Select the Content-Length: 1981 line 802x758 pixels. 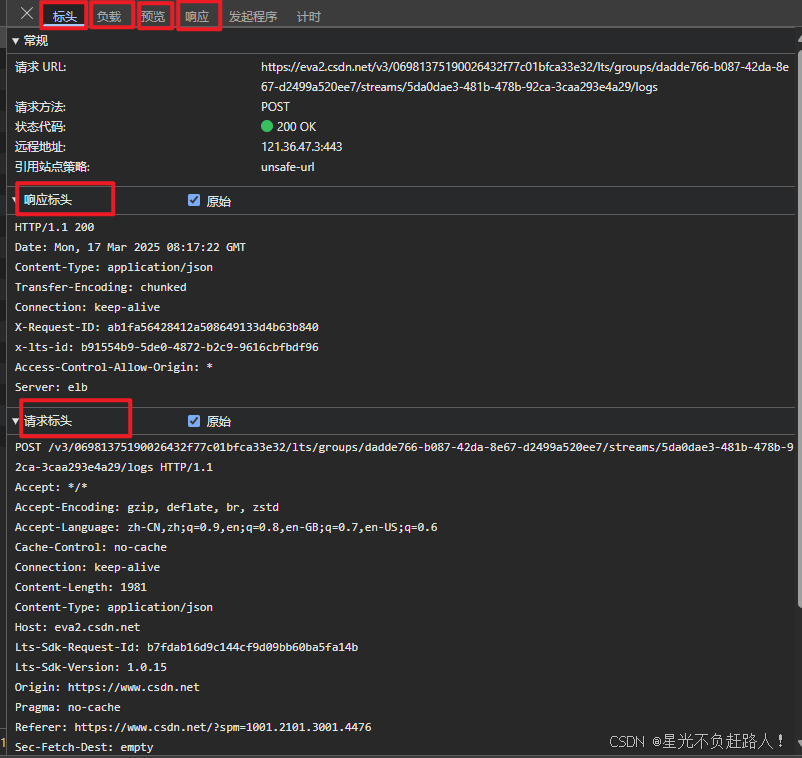tap(81, 587)
